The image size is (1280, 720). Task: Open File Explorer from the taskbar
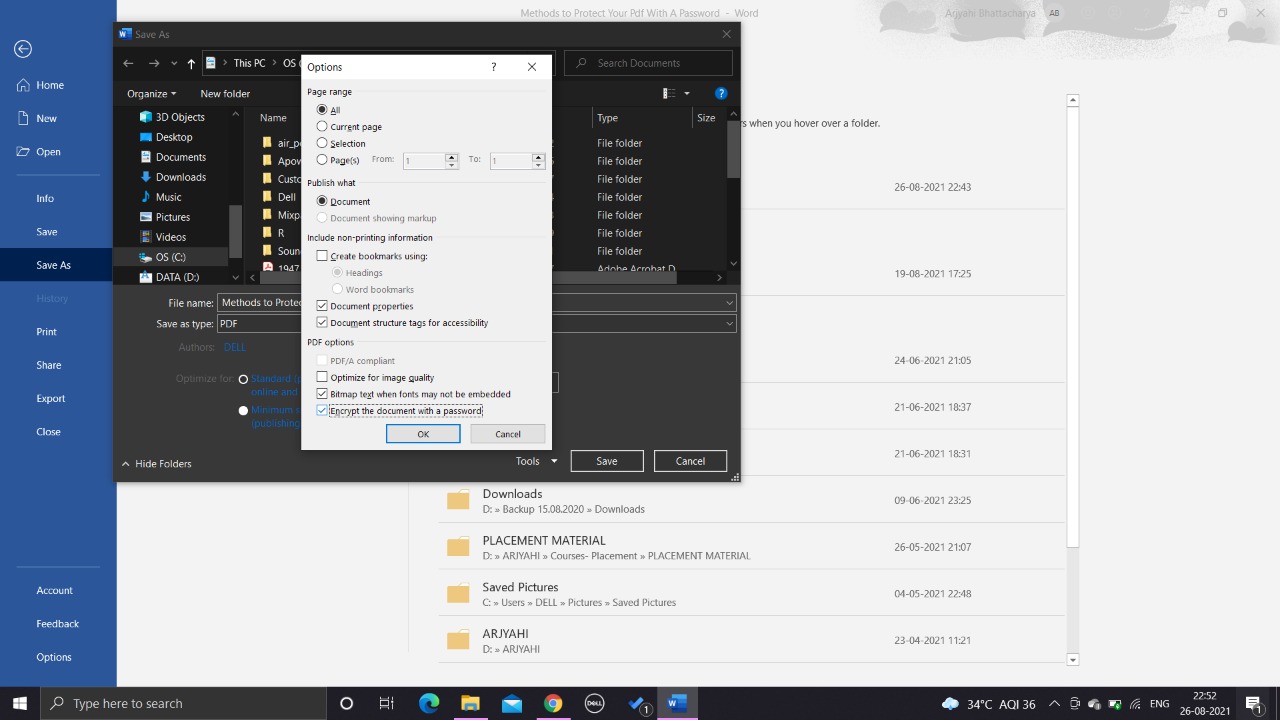470,703
